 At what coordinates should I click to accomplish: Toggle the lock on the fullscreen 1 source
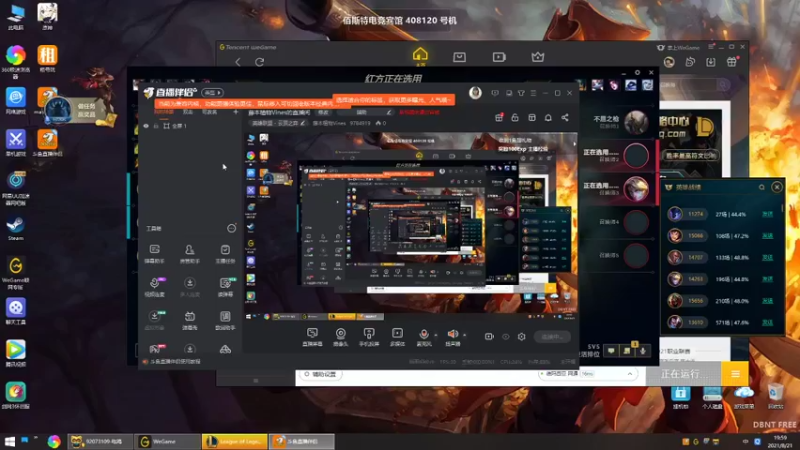[x=156, y=126]
